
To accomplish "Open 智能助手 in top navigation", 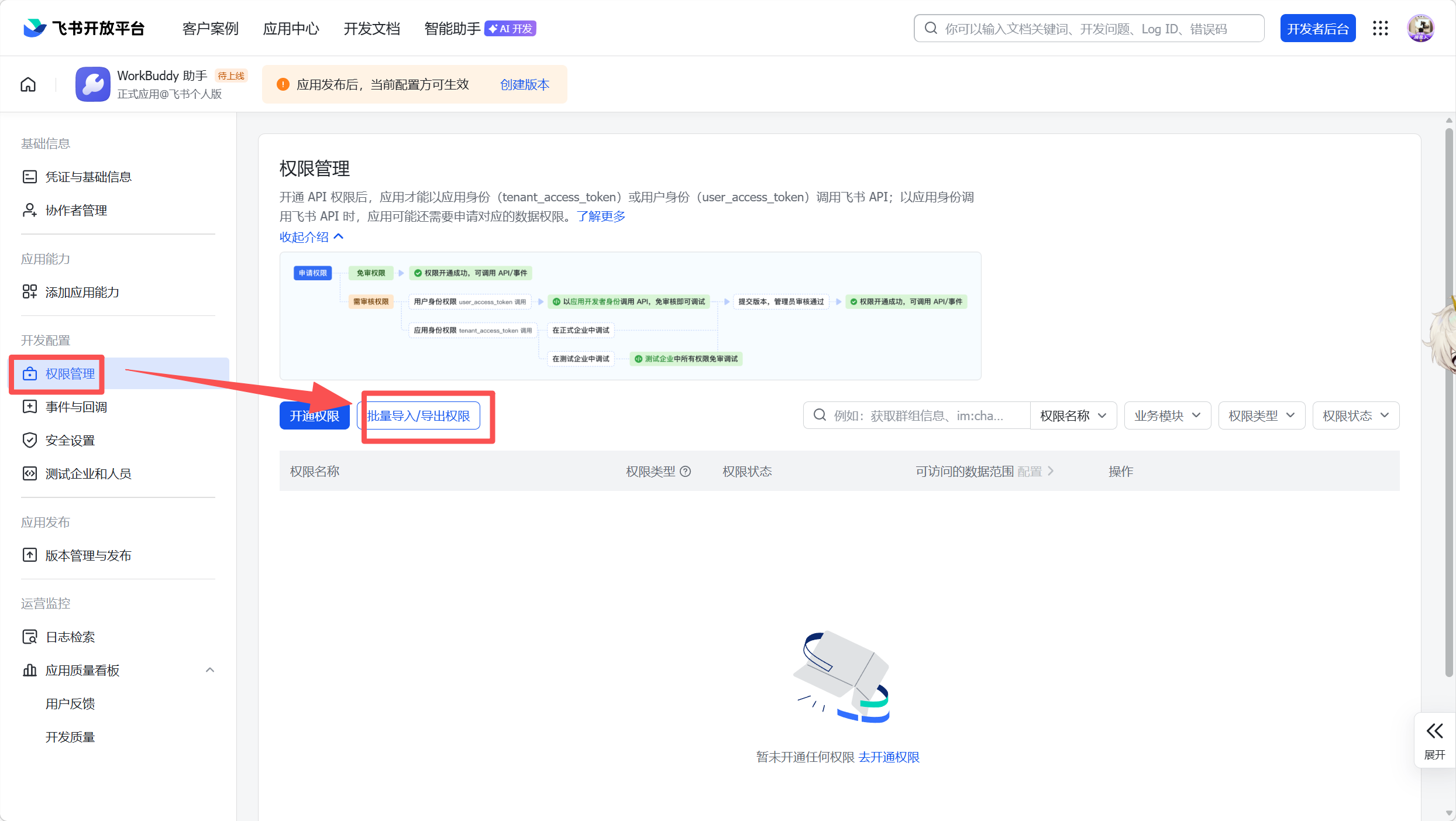I will coord(452,28).
